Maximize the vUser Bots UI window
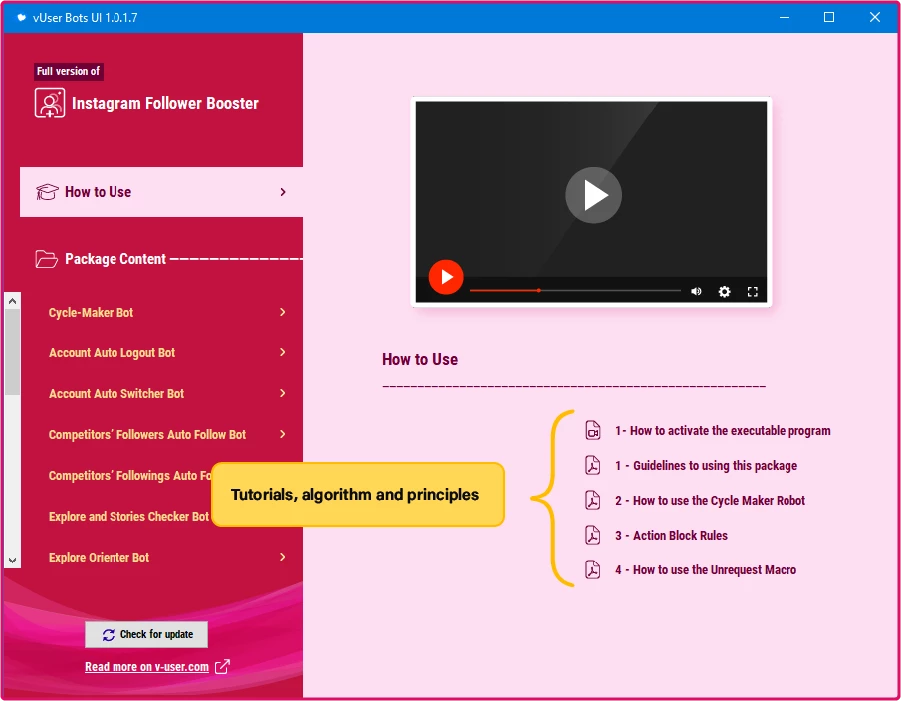The image size is (901, 701). [829, 17]
